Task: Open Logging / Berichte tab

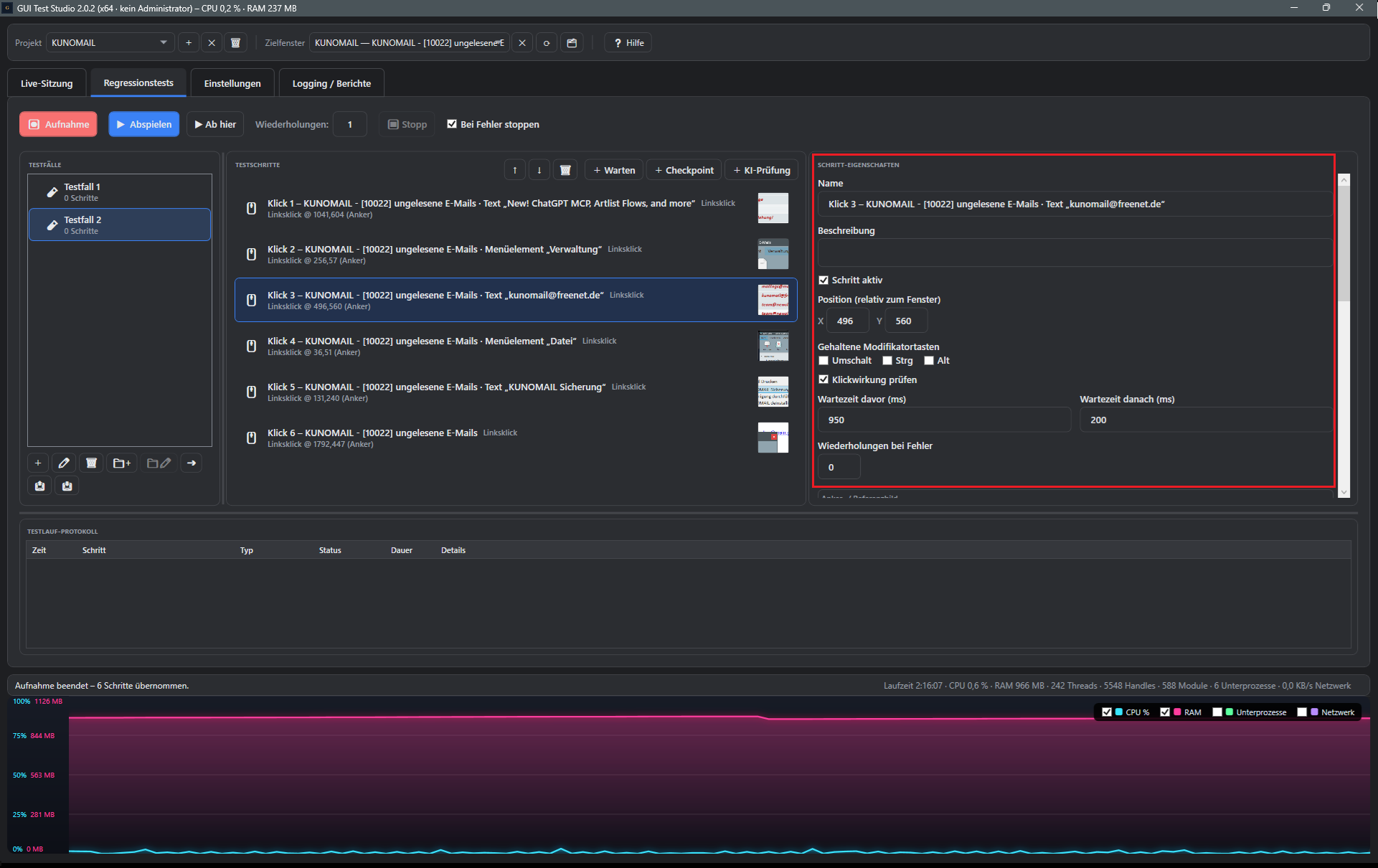Action: [x=331, y=83]
